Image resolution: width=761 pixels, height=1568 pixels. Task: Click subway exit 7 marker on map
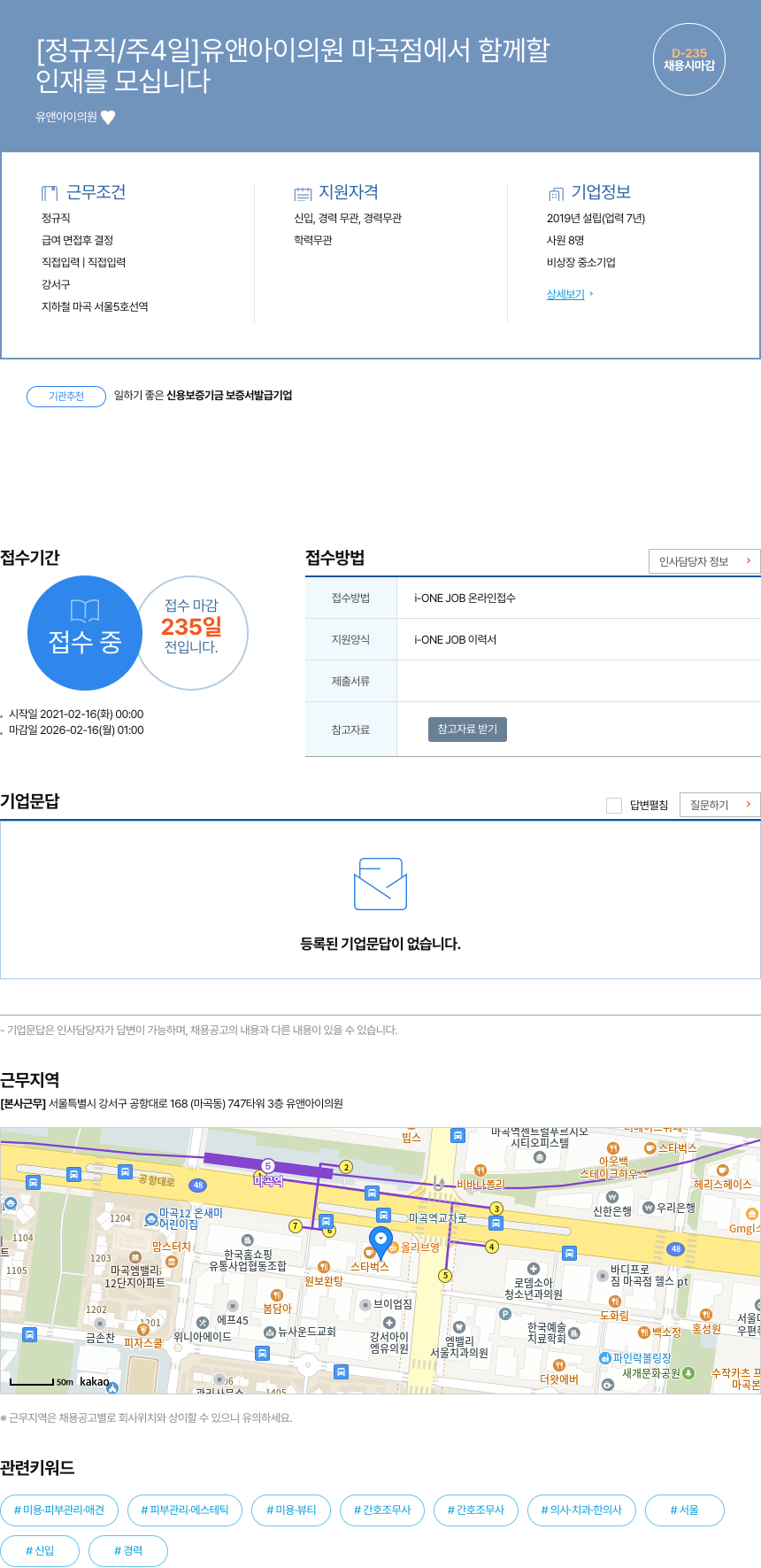click(x=296, y=1226)
